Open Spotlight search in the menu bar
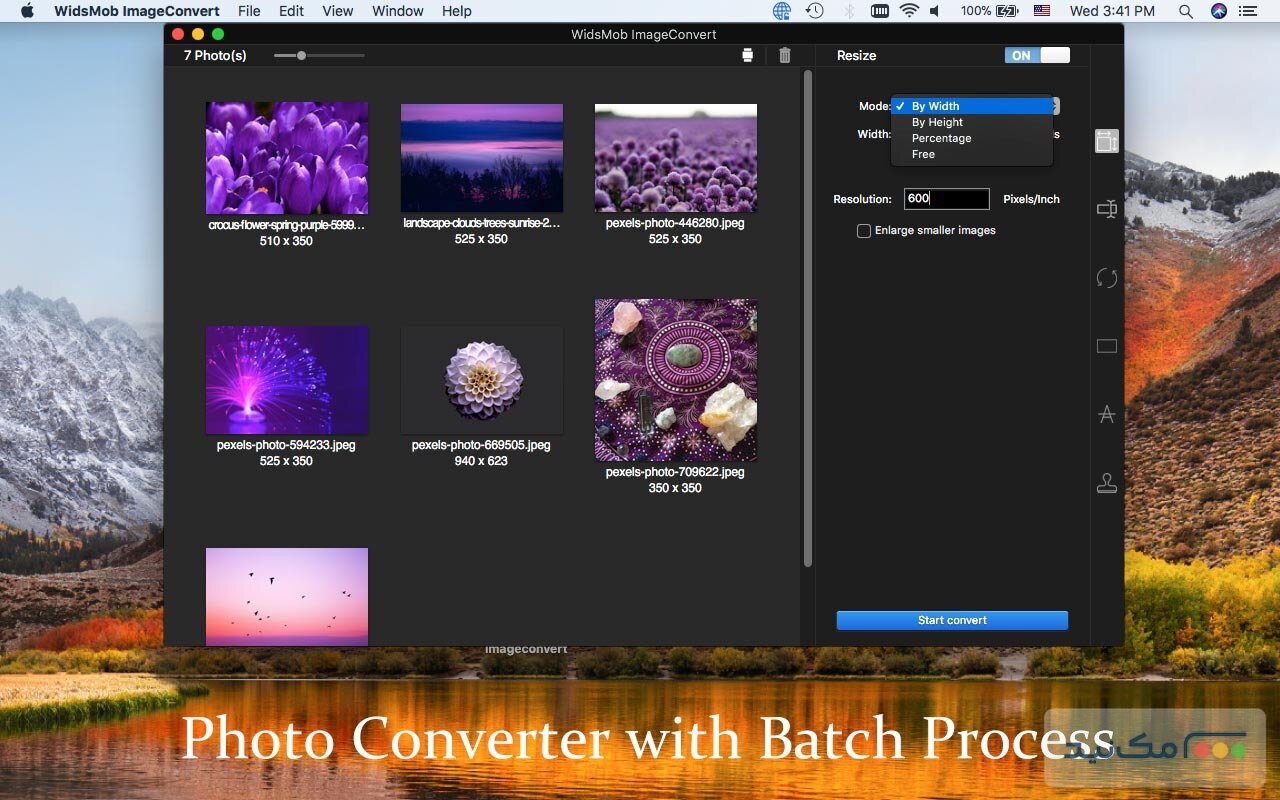The image size is (1280, 800). click(x=1185, y=11)
